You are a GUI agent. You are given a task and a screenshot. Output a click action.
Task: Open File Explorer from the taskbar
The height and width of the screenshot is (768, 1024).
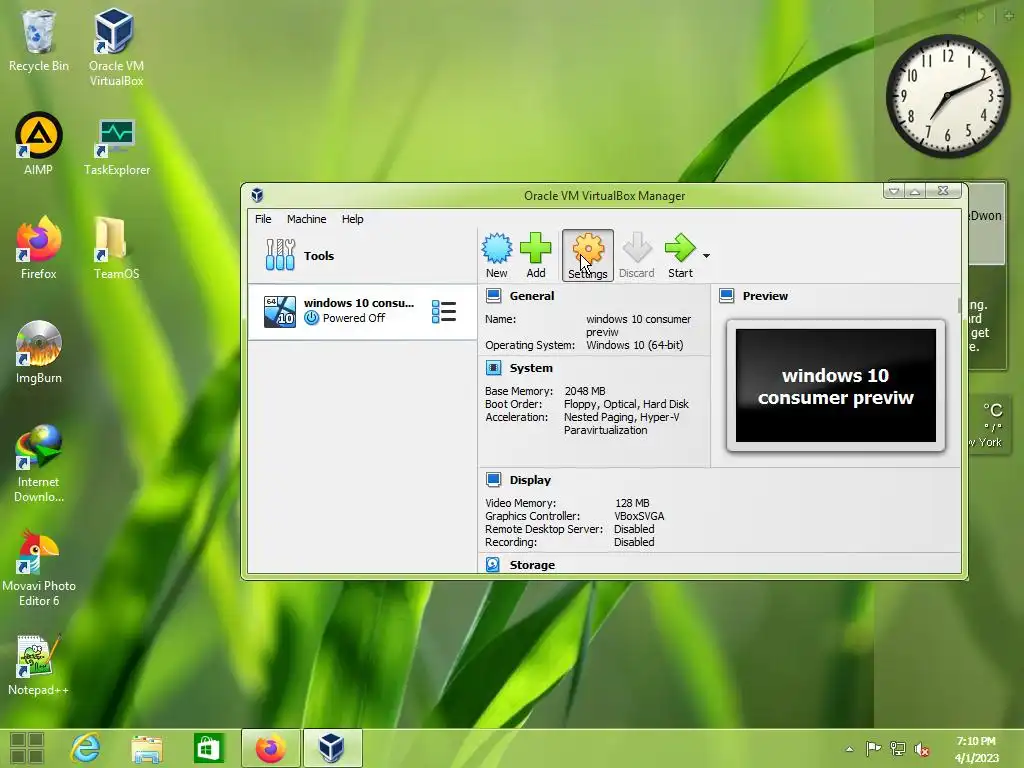(147, 748)
